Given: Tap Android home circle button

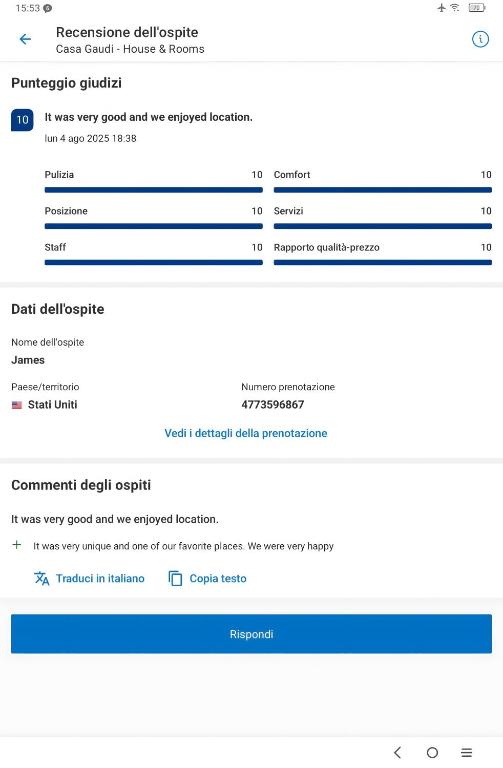Looking at the screenshot, I should click(432, 752).
